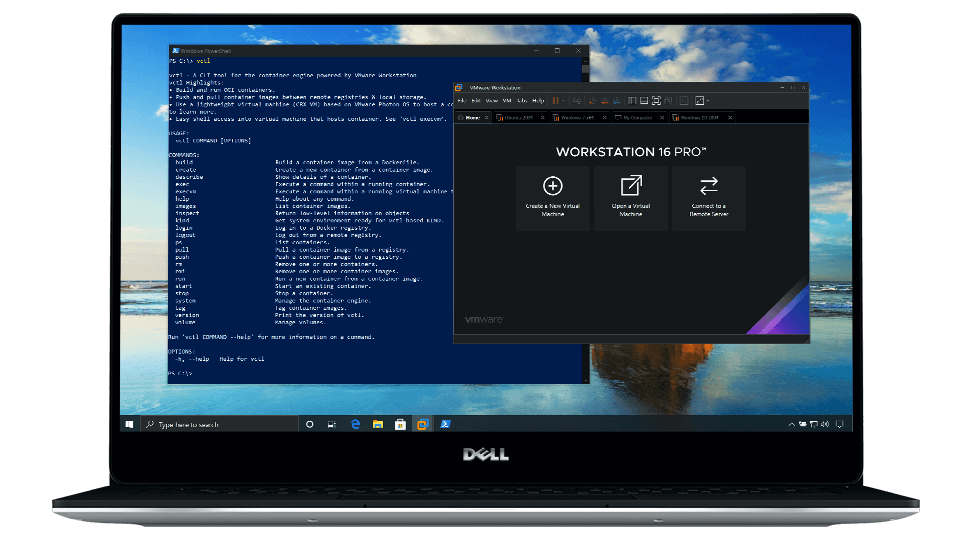The height and width of the screenshot is (545, 965).
Task: Close the Home tab in VMware
Action: click(x=486, y=117)
